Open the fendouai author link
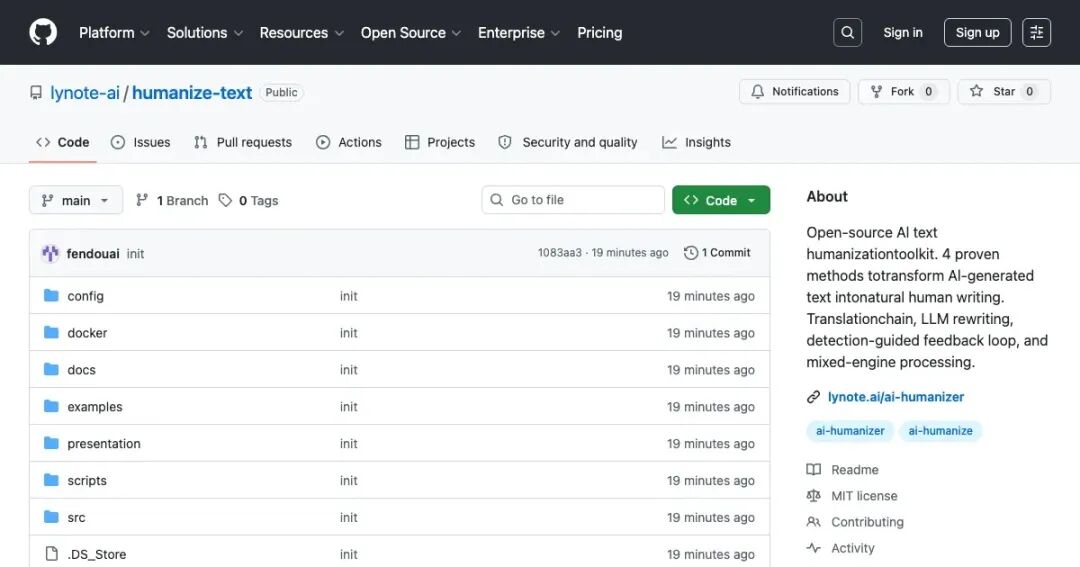 pos(93,254)
